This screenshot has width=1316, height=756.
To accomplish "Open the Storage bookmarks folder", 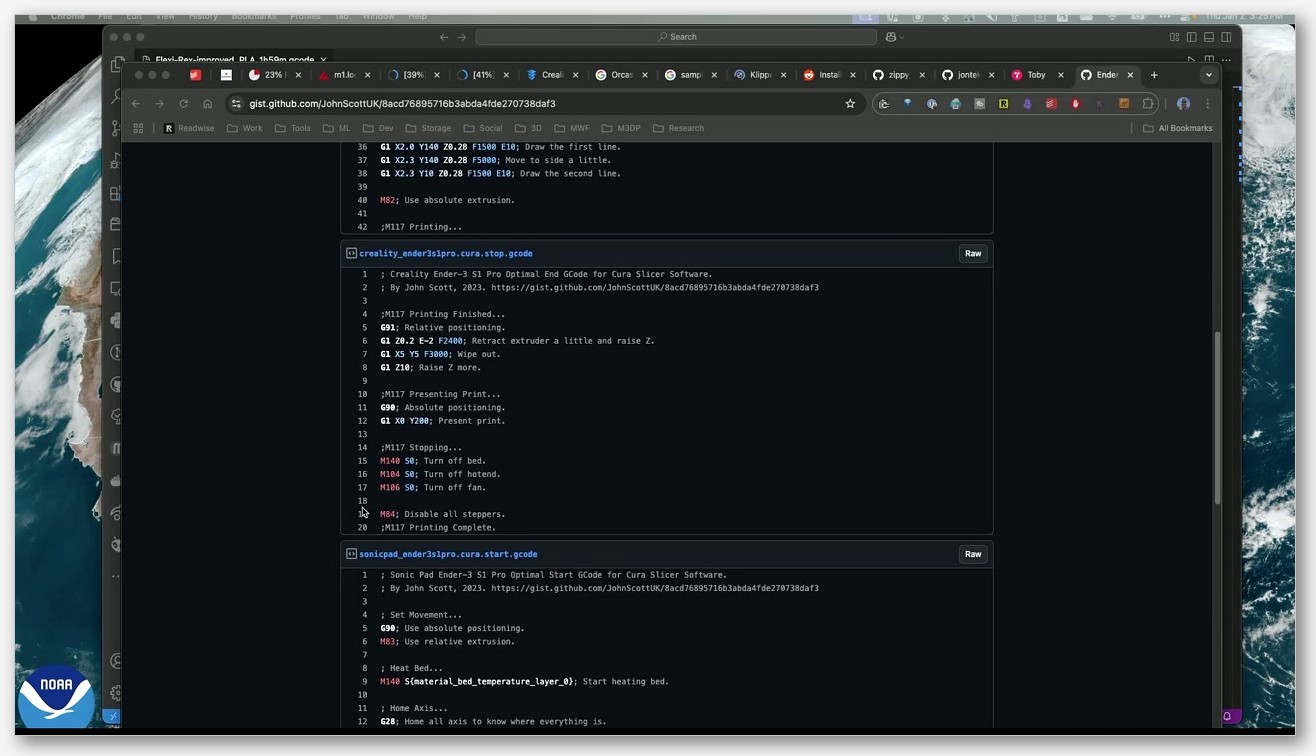I will [x=428, y=128].
